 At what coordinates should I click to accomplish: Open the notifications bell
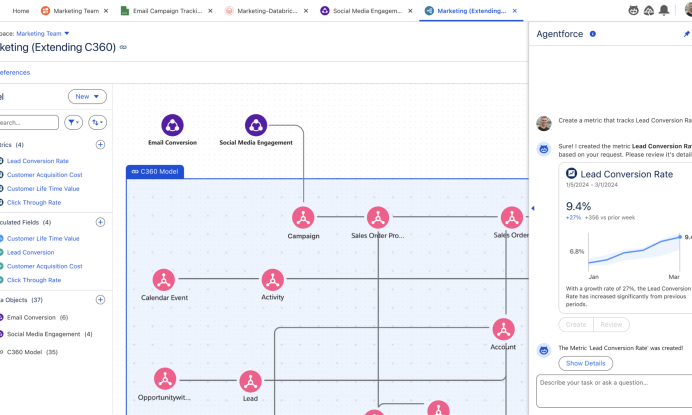coord(663,10)
